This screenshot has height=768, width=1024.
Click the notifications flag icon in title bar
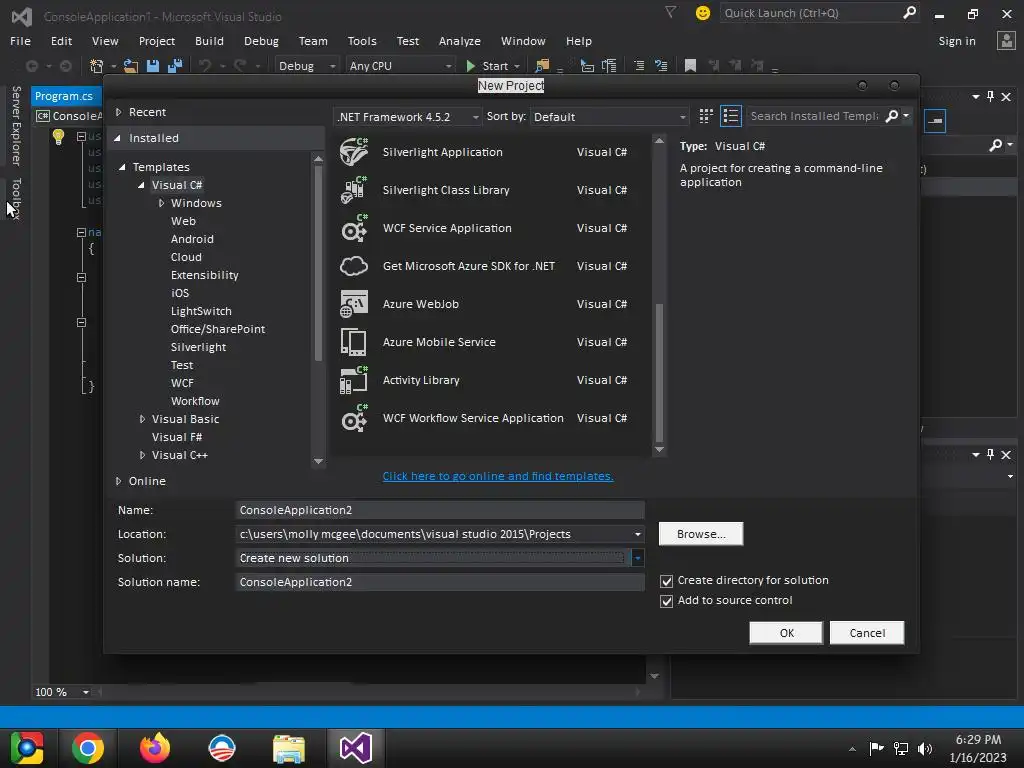(670, 12)
